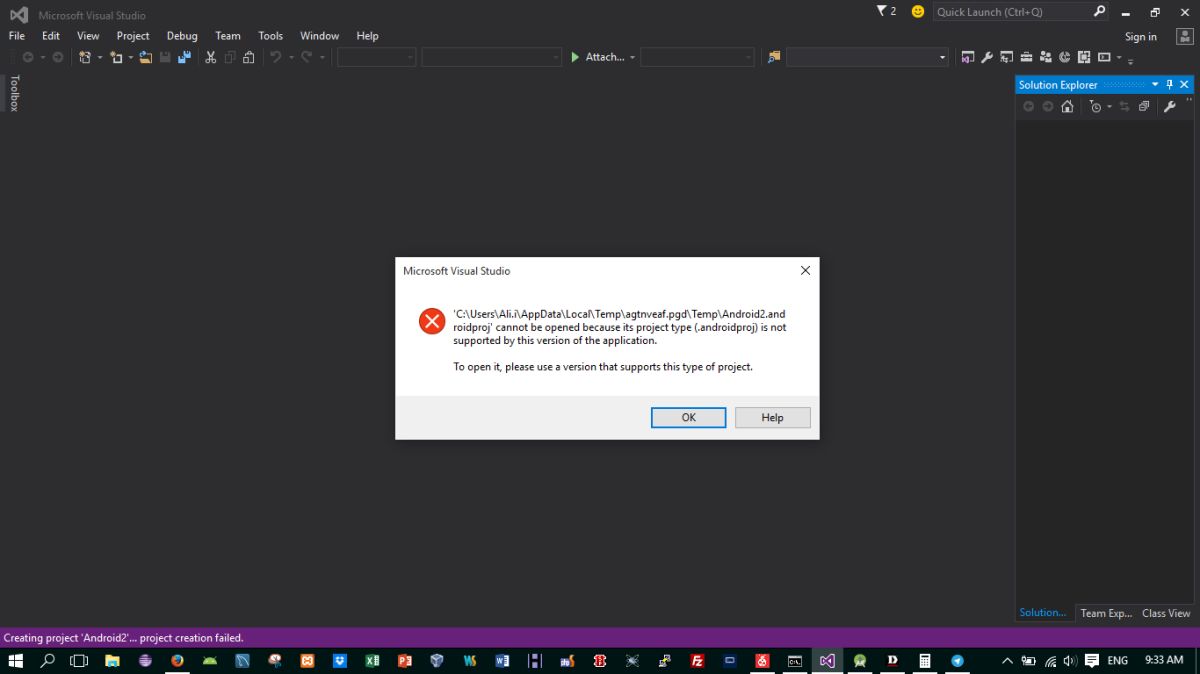Click the Undo arrow icon
The width and height of the screenshot is (1200, 674).
point(275,57)
